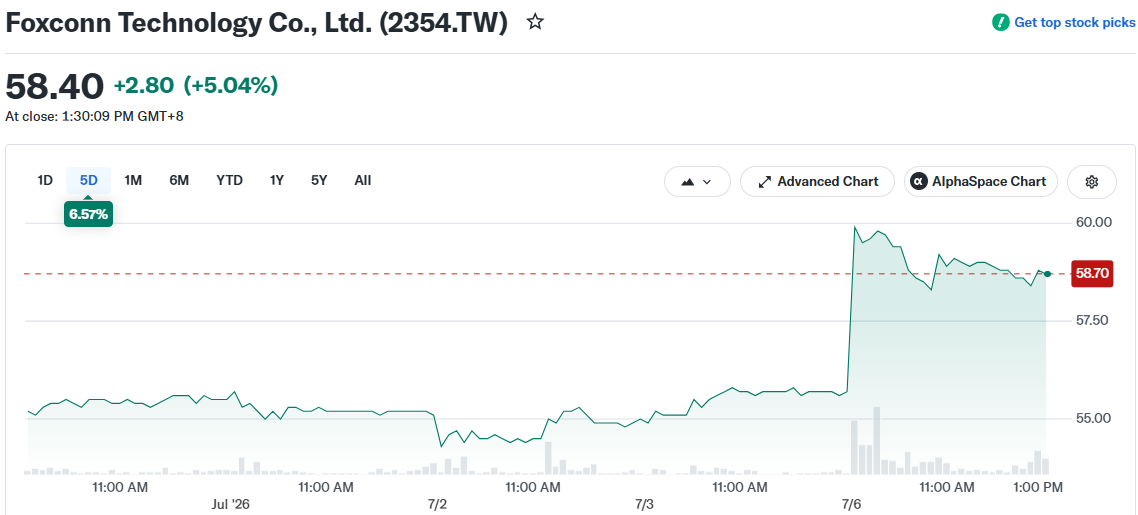Open the AlphaSpace Chart
The width and height of the screenshot is (1138, 515).
(981, 181)
